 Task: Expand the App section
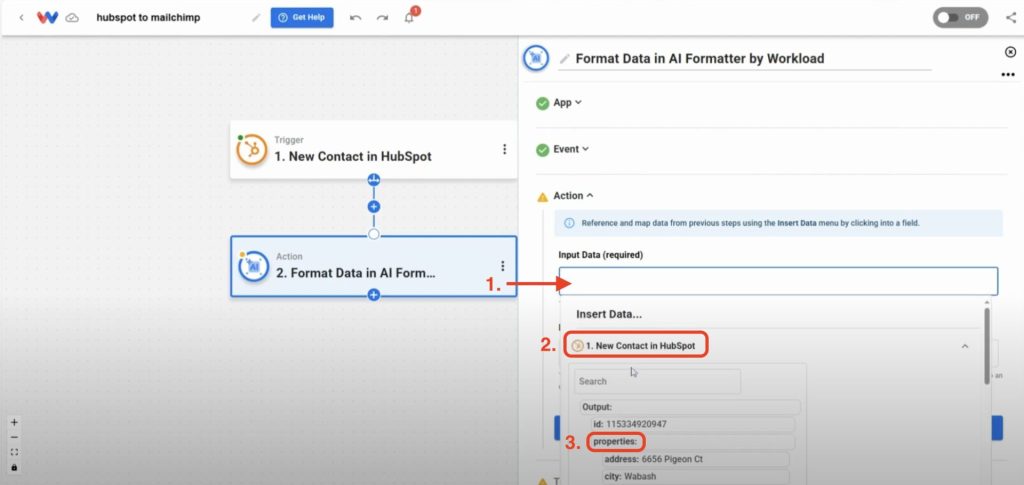point(567,102)
